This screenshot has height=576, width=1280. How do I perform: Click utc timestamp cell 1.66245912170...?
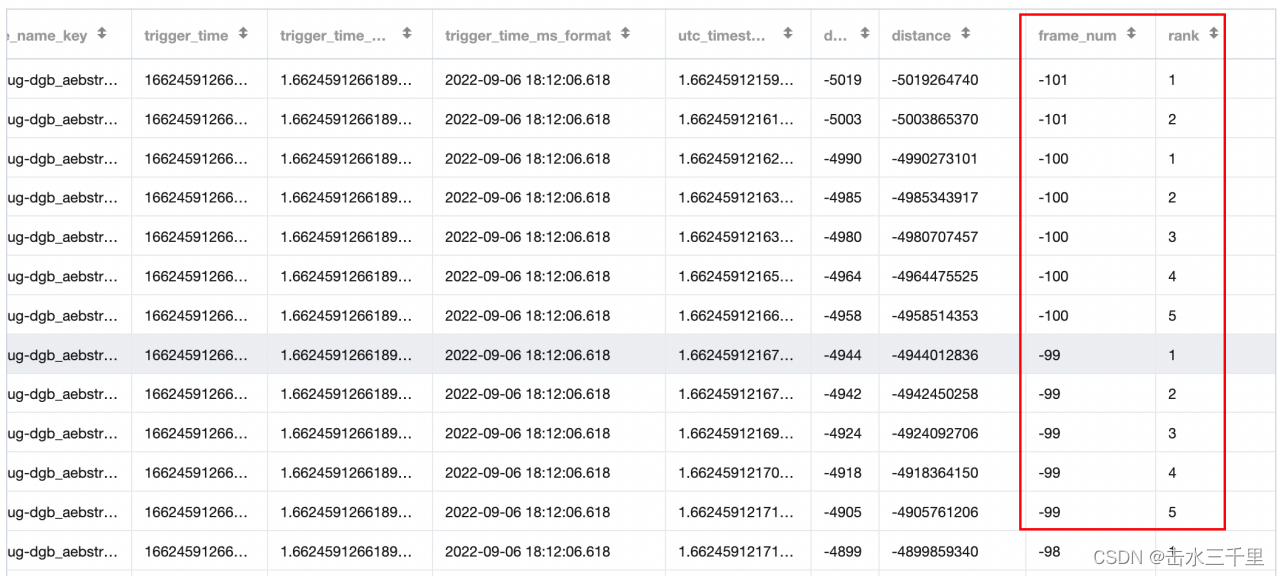[x=737, y=473]
